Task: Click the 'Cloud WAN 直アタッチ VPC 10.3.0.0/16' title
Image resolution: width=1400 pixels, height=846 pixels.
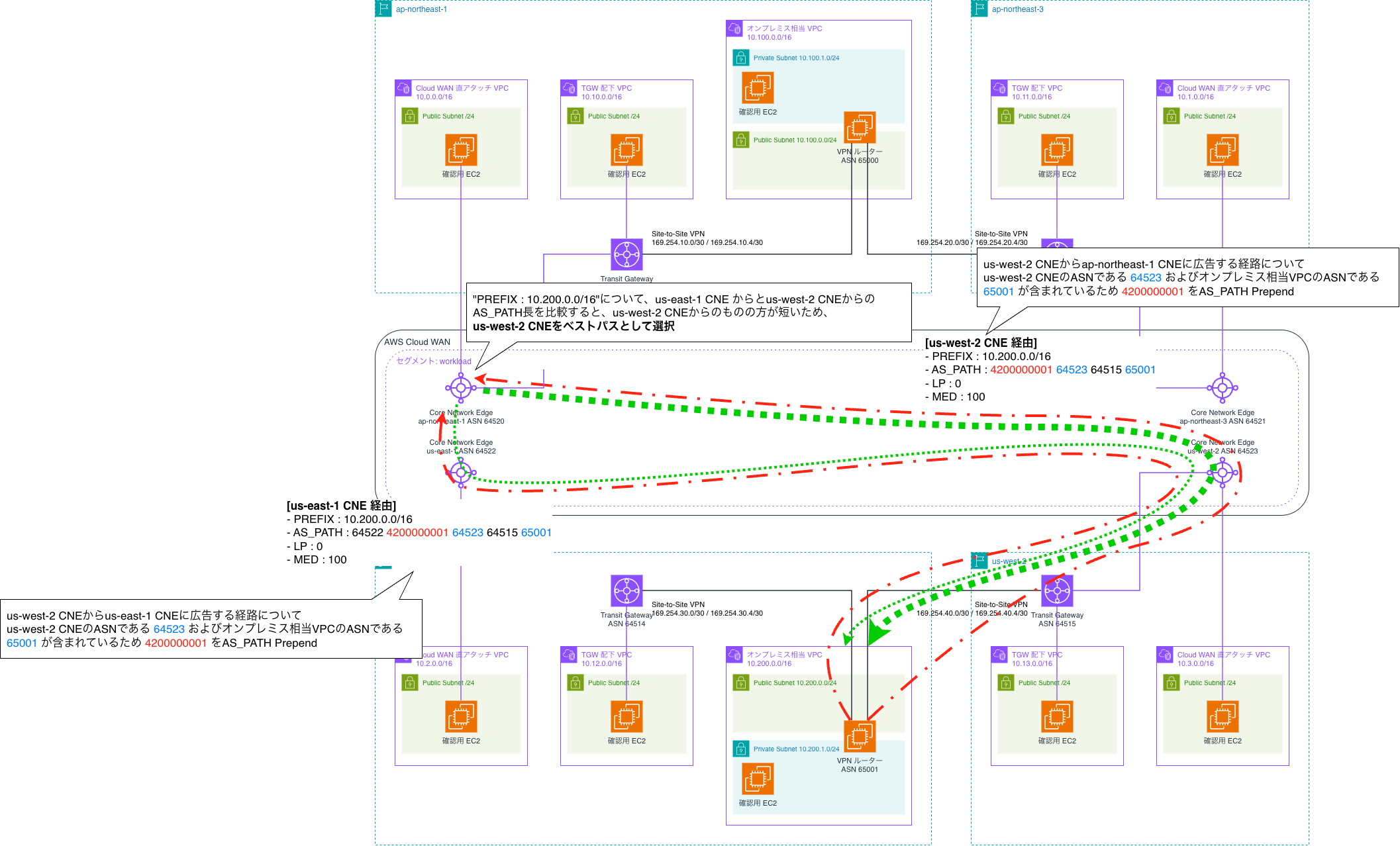Action: click(1224, 659)
